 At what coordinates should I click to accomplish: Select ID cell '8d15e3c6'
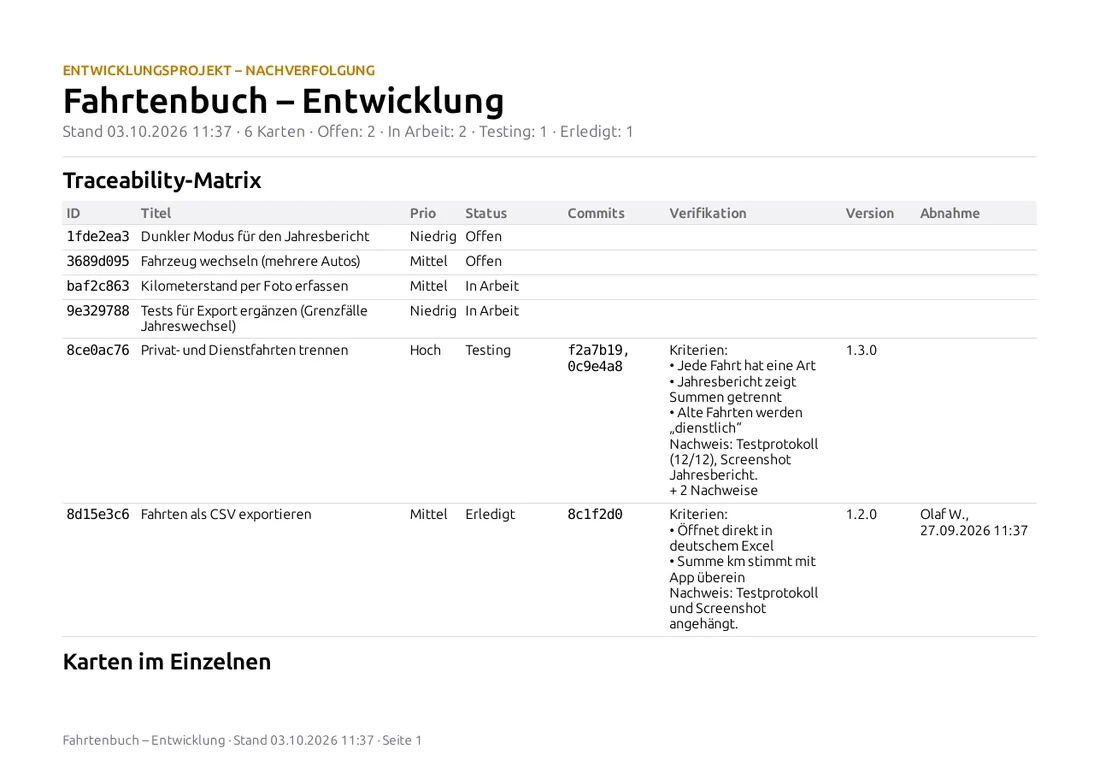coord(98,514)
